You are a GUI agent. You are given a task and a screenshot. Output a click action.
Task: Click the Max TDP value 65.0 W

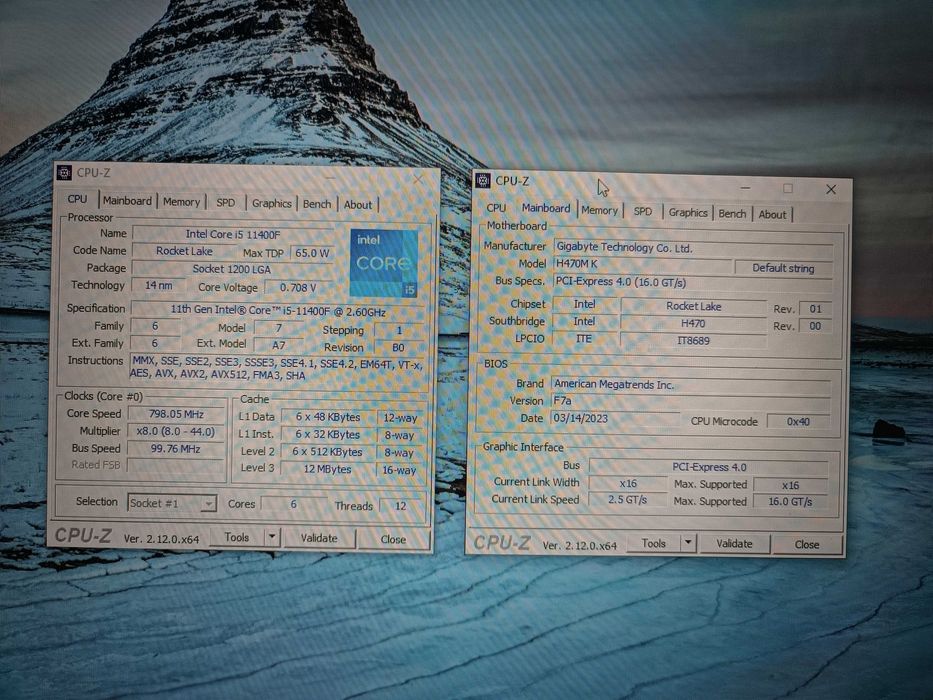pos(312,253)
